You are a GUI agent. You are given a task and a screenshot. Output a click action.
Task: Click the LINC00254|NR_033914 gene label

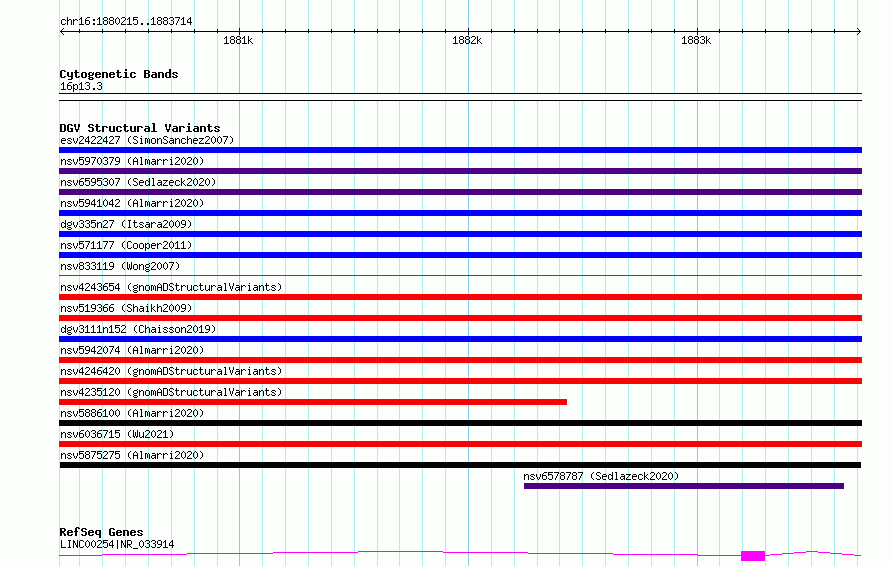pos(117,544)
